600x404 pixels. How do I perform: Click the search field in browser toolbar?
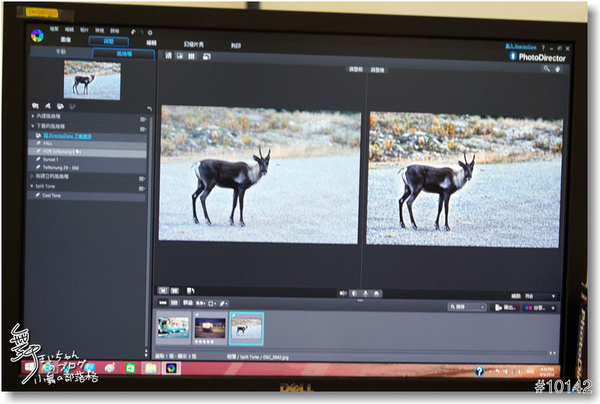pyautogui.click(x=467, y=307)
